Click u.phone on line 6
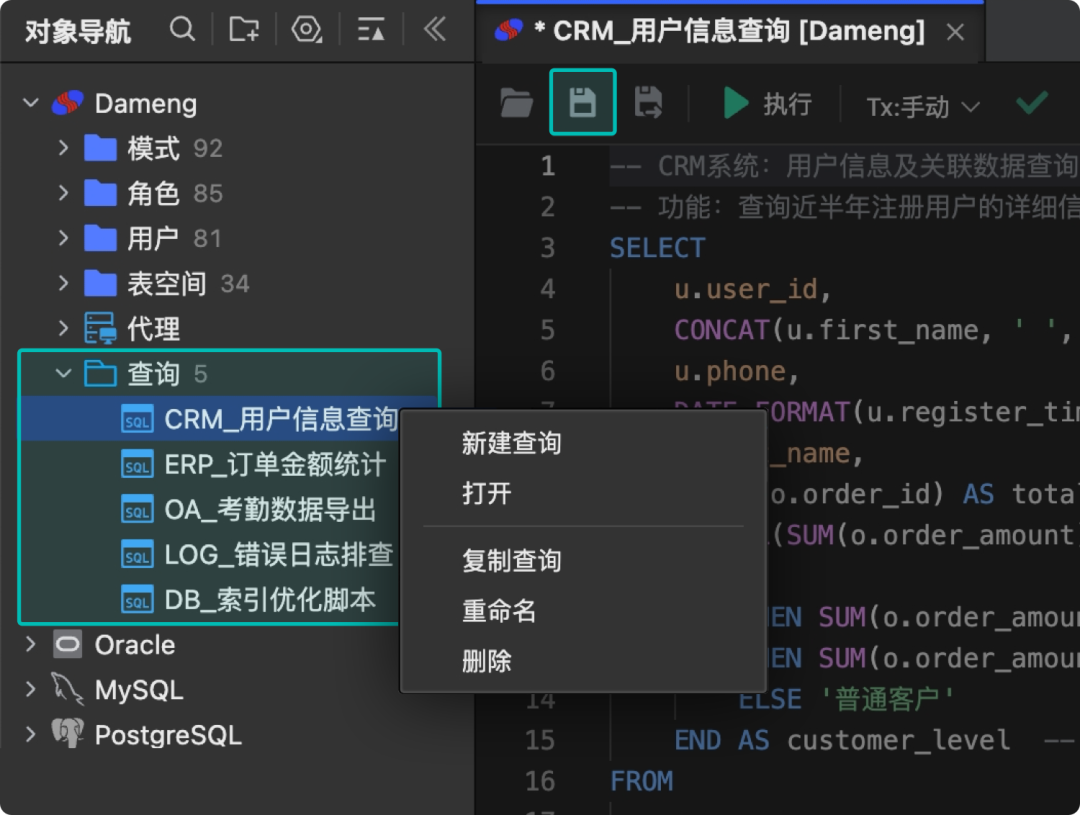The width and height of the screenshot is (1080, 815). 730,371
